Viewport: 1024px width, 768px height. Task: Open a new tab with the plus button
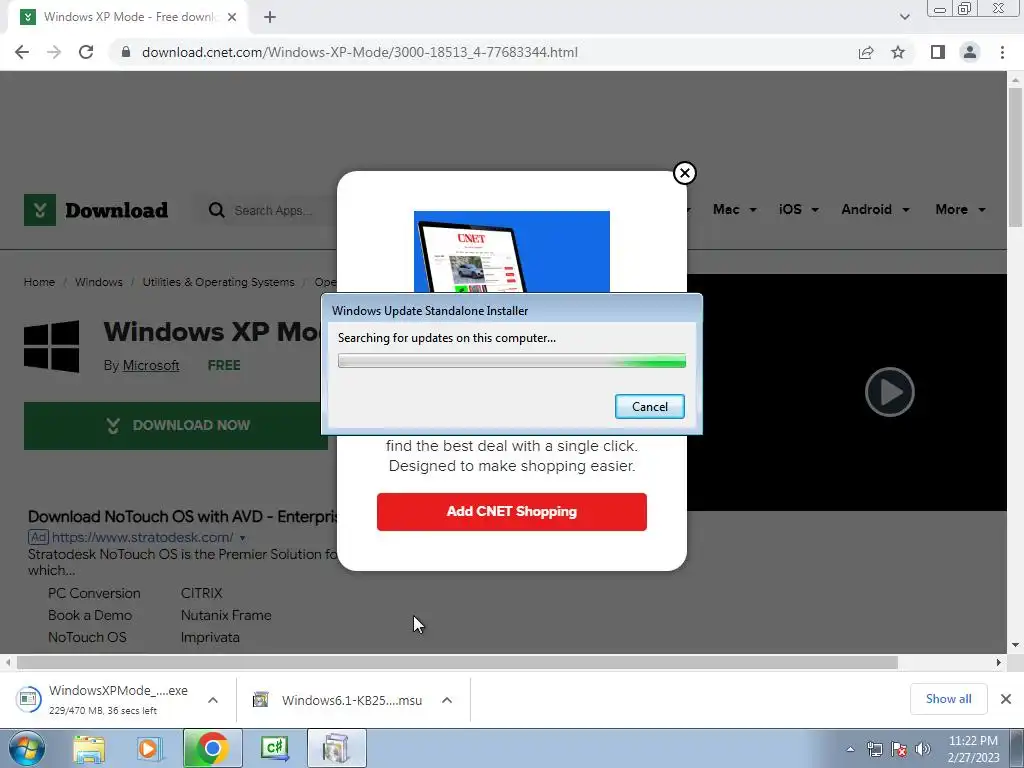click(270, 17)
